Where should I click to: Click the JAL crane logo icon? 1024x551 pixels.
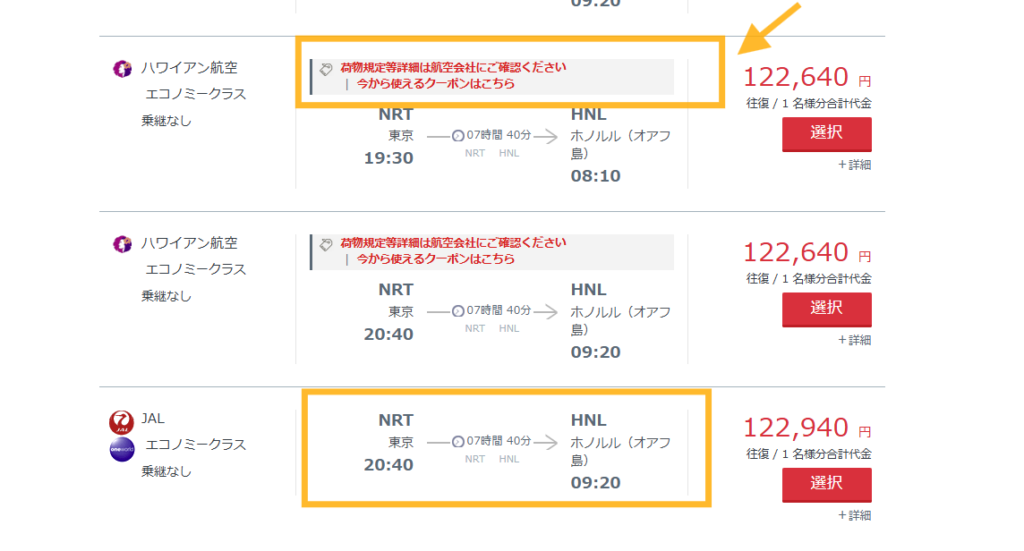pos(121,422)
